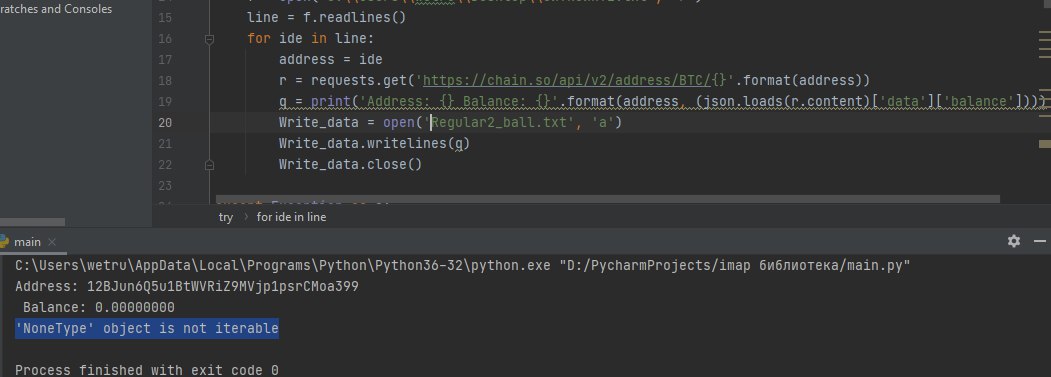Click 'Regular2_ball.txt' string in code
This screenshot has width=1051, height=377.
(499, 123)
